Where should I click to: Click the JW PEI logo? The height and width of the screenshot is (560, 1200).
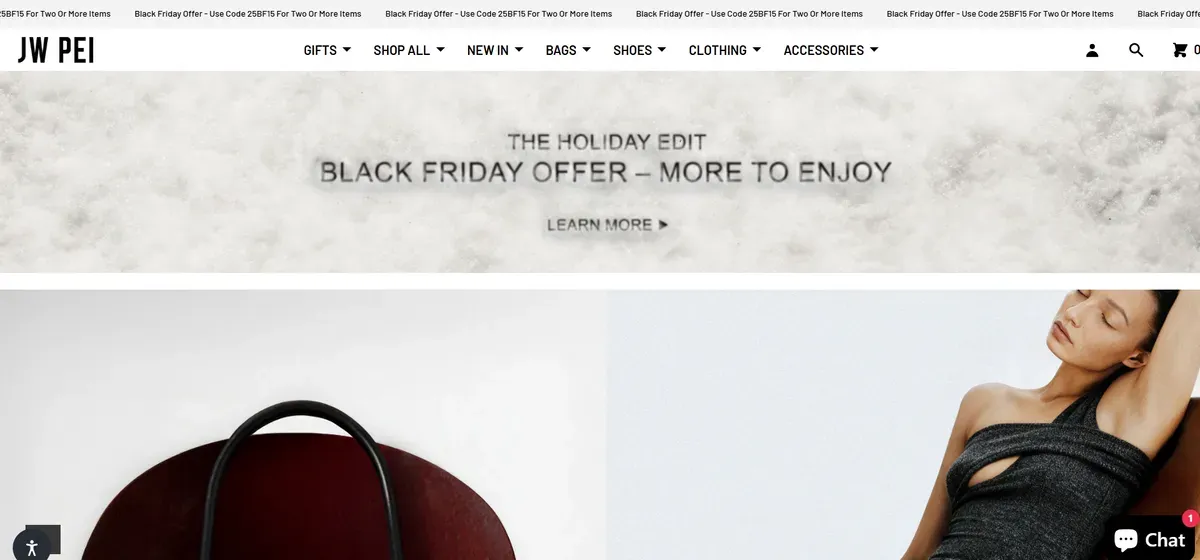(56, 50)
